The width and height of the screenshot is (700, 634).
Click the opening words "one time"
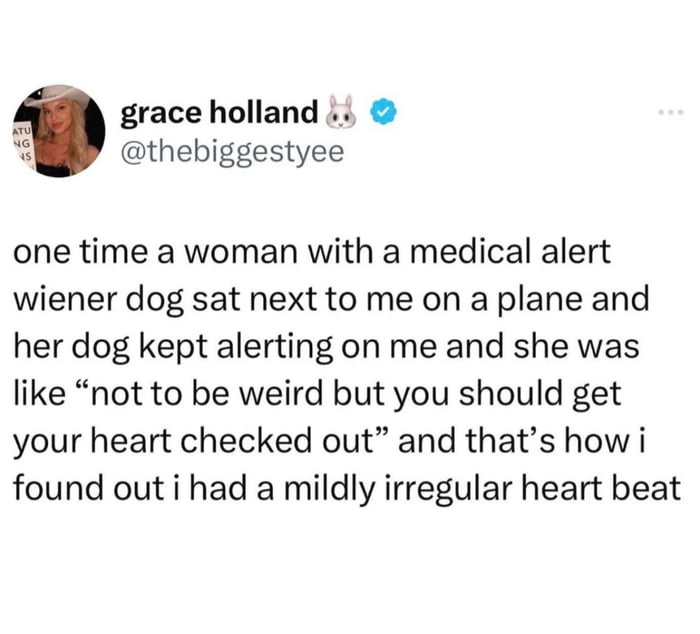(74, 250)
